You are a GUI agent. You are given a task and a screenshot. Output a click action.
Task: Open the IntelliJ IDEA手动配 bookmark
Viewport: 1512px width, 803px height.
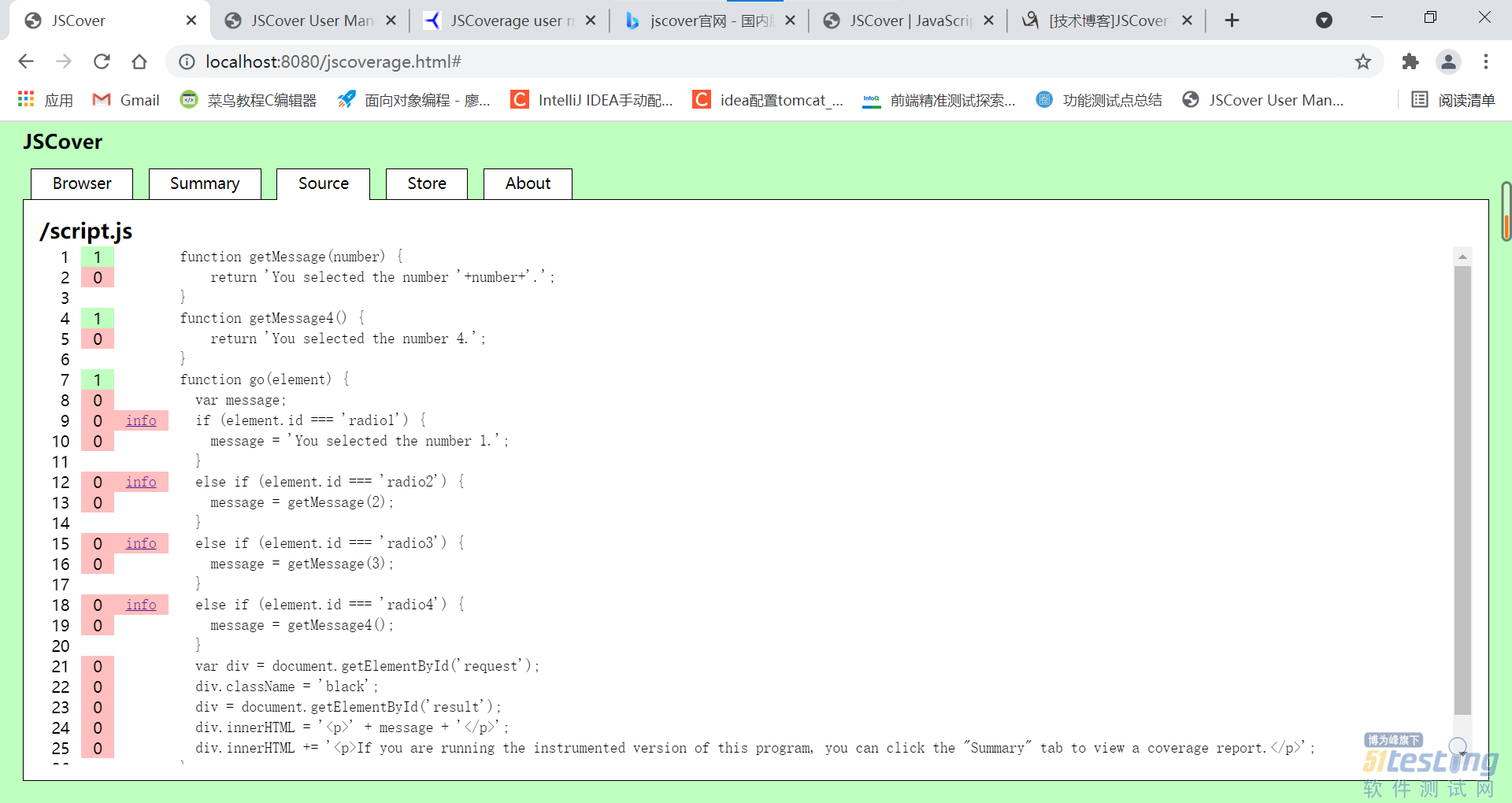click(x=592, y=100)
